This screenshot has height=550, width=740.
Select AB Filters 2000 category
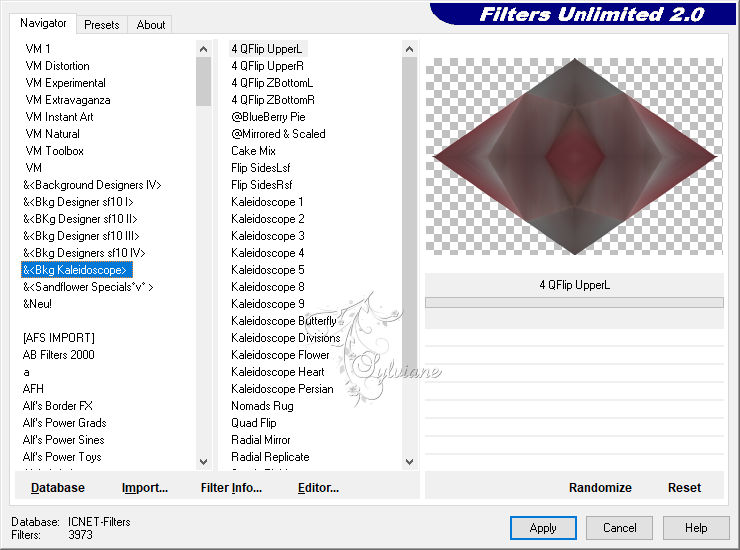click(59, 355)
